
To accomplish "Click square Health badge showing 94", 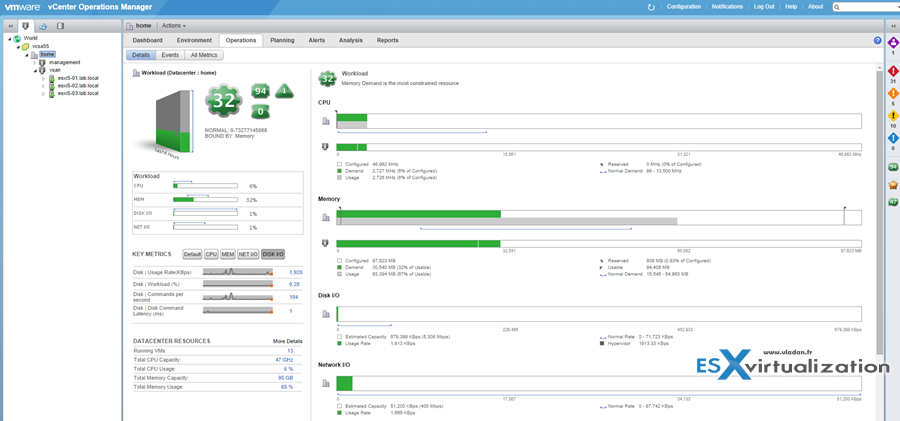I will [261, 91].
